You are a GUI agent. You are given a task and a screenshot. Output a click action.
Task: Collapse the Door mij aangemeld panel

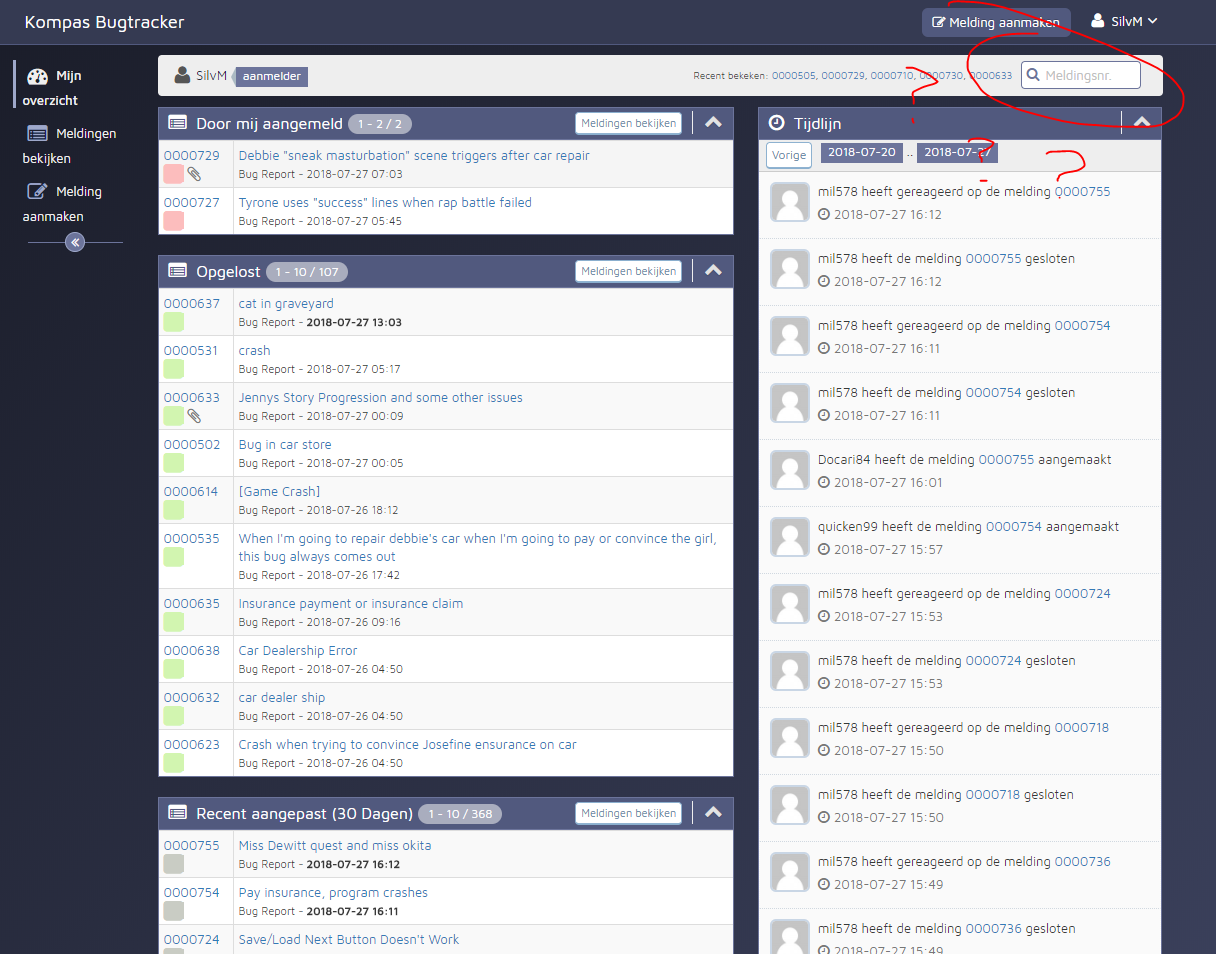(713, 123)
